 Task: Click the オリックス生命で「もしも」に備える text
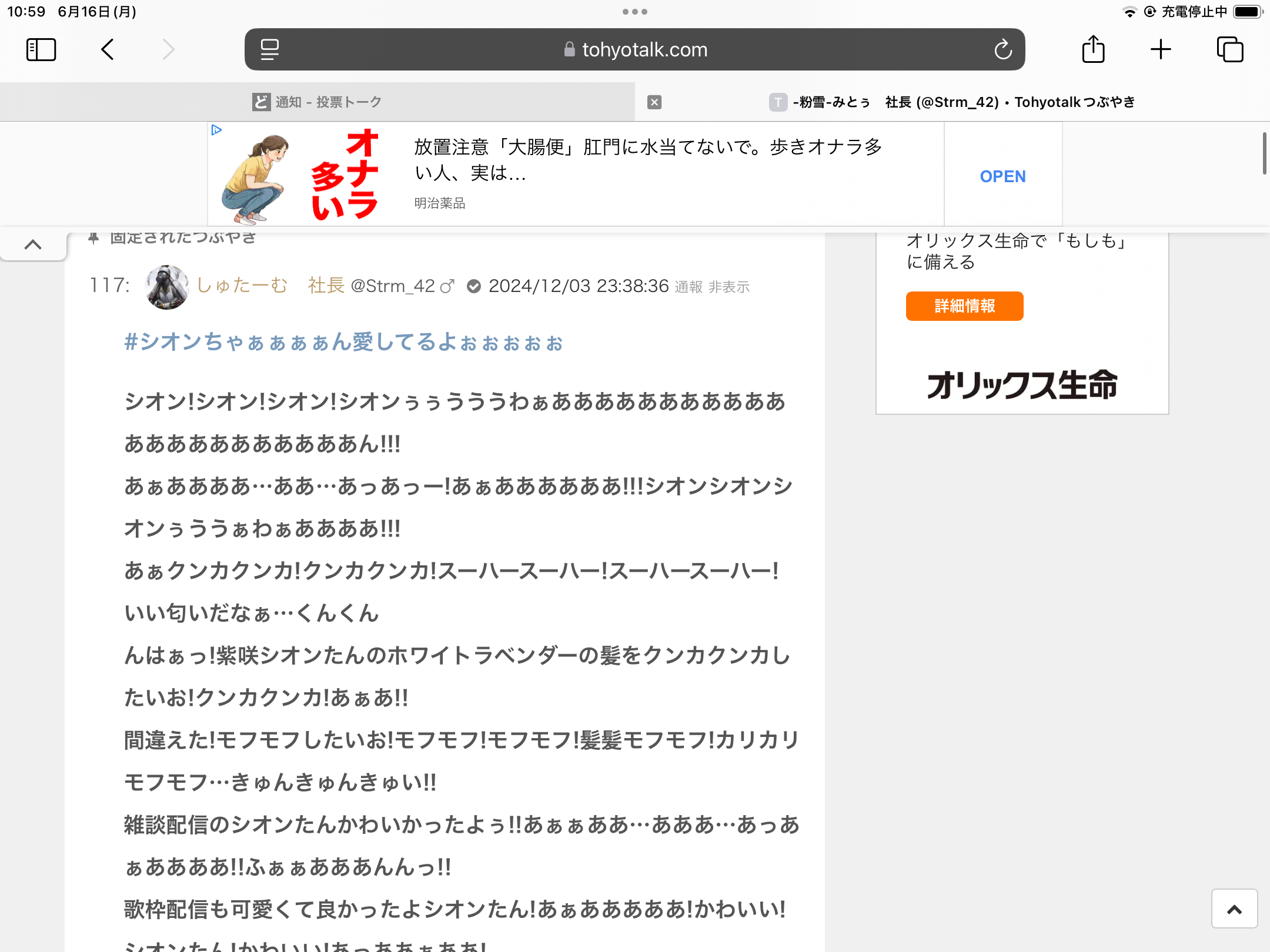click(1017, 251)
